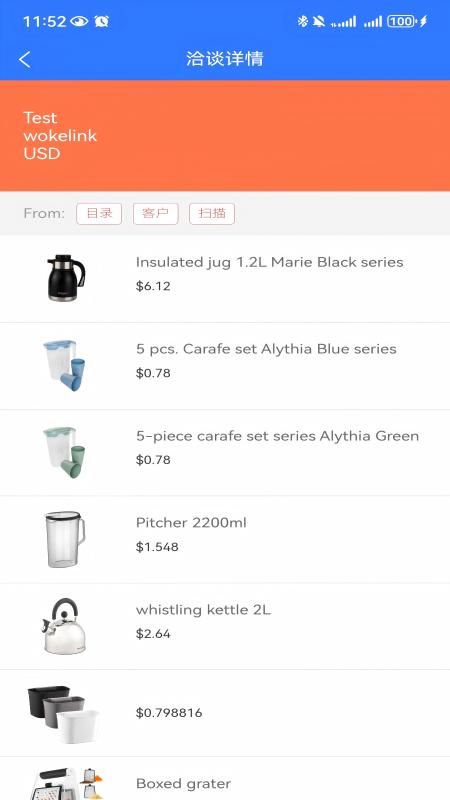Tap the $0.798816 priced item row

pos(225,713)
